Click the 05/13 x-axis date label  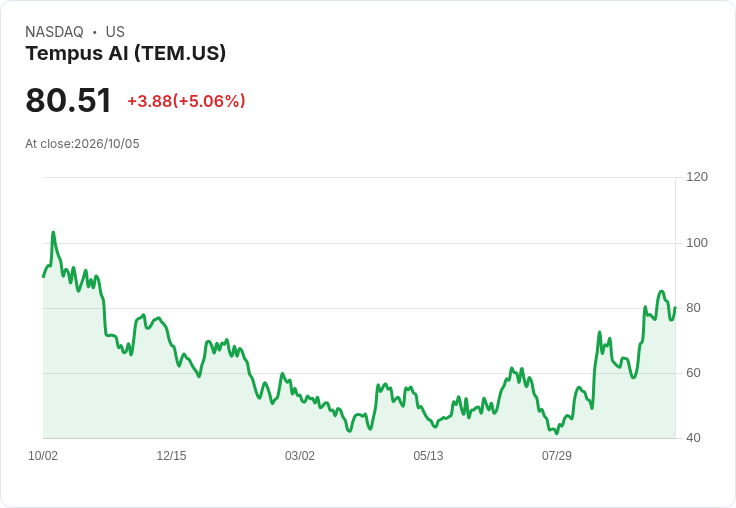pyautogui.click(x=428, y=456)
